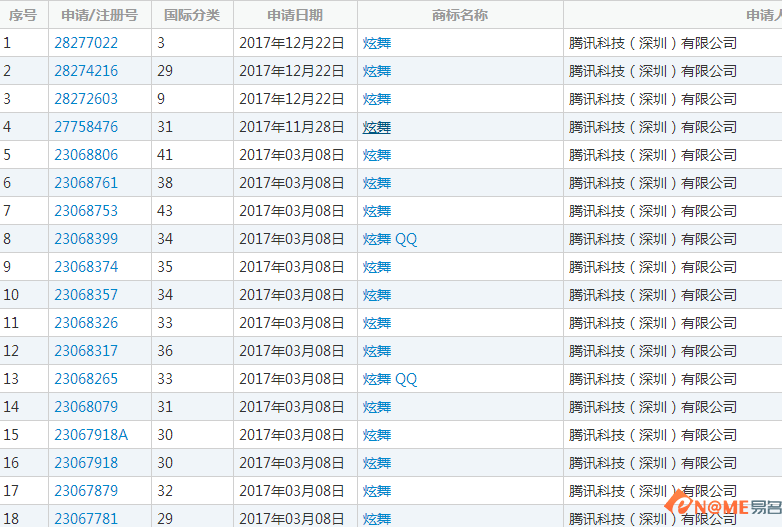Open record 23068399 for 炫舞 QQ
This screenshot has height=527, width=782.
point(86,239)
